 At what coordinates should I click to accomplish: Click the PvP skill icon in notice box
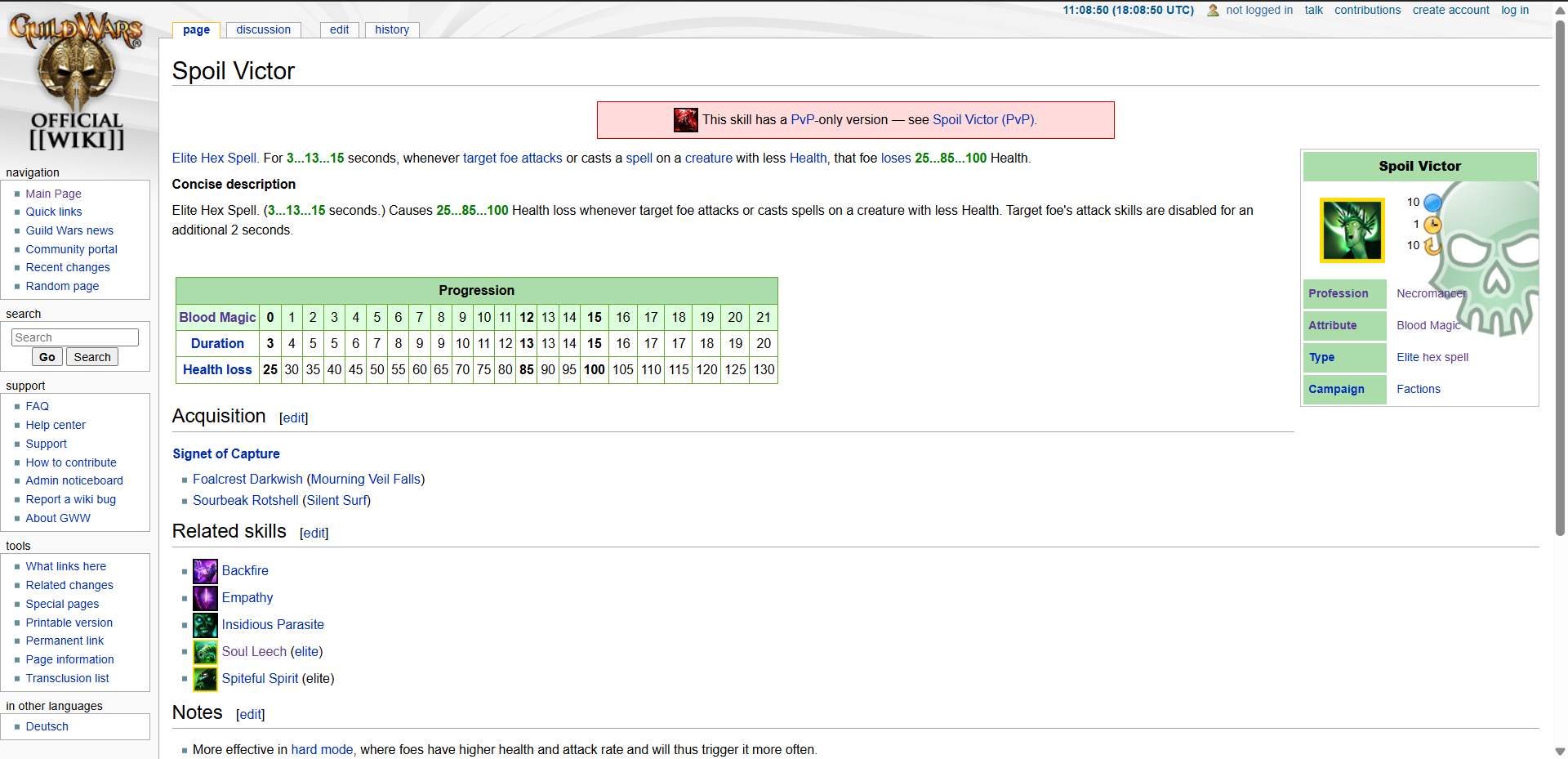pyautogui.click(x=685, y=120)
